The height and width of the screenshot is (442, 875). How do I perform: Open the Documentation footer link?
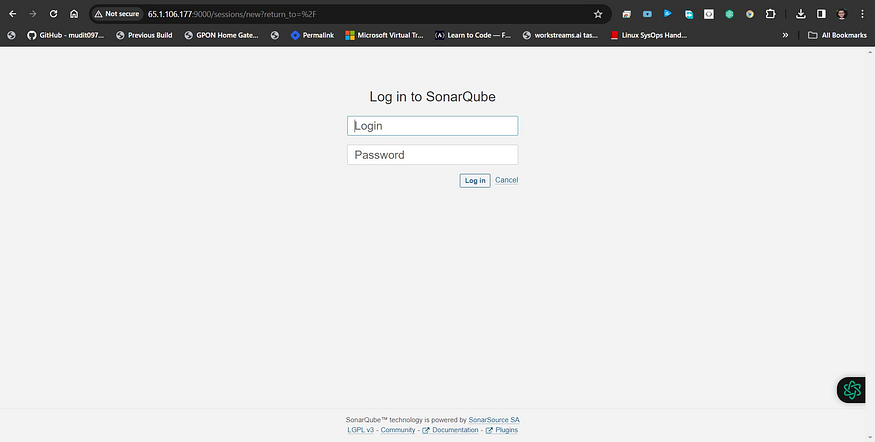(x=451, y=430)
